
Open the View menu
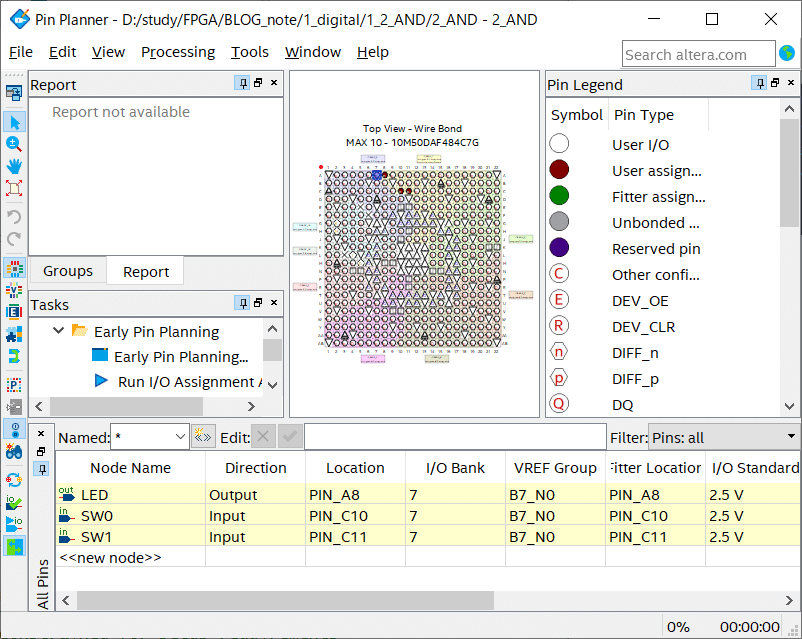[108, 52]
